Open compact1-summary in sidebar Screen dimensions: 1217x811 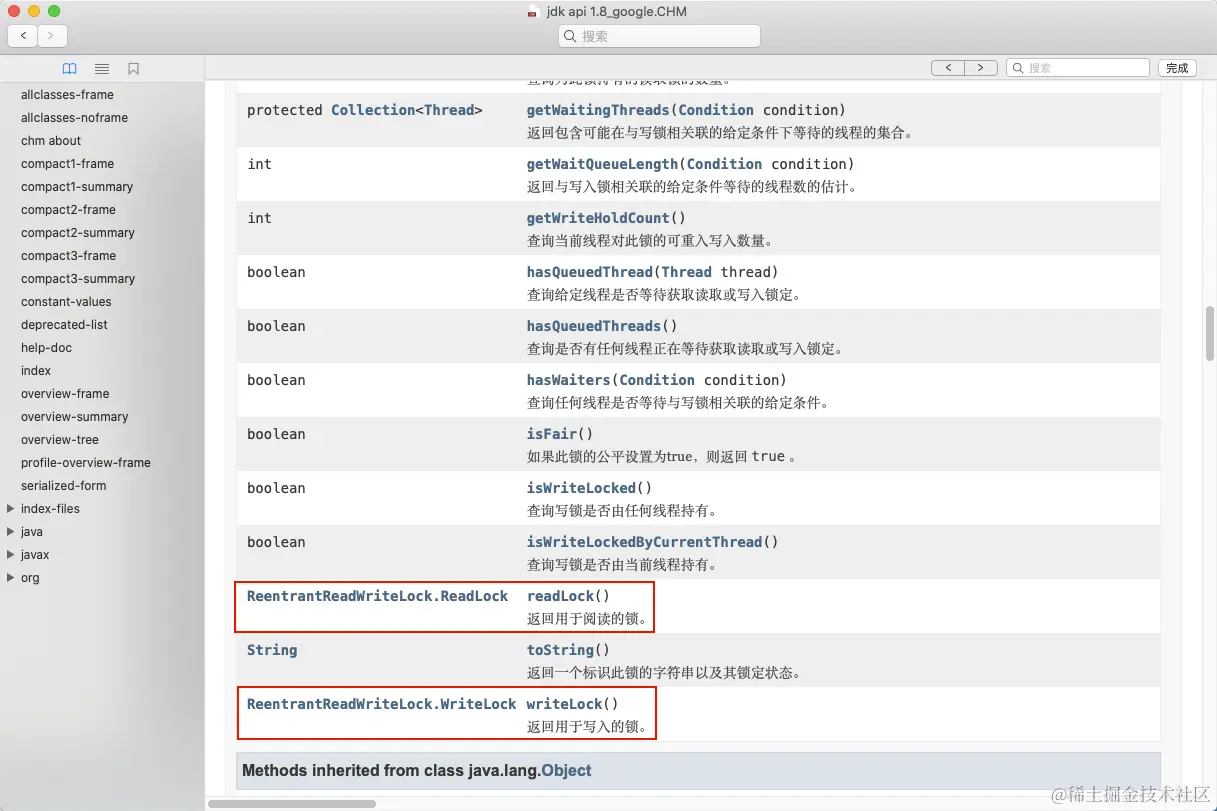77,187
